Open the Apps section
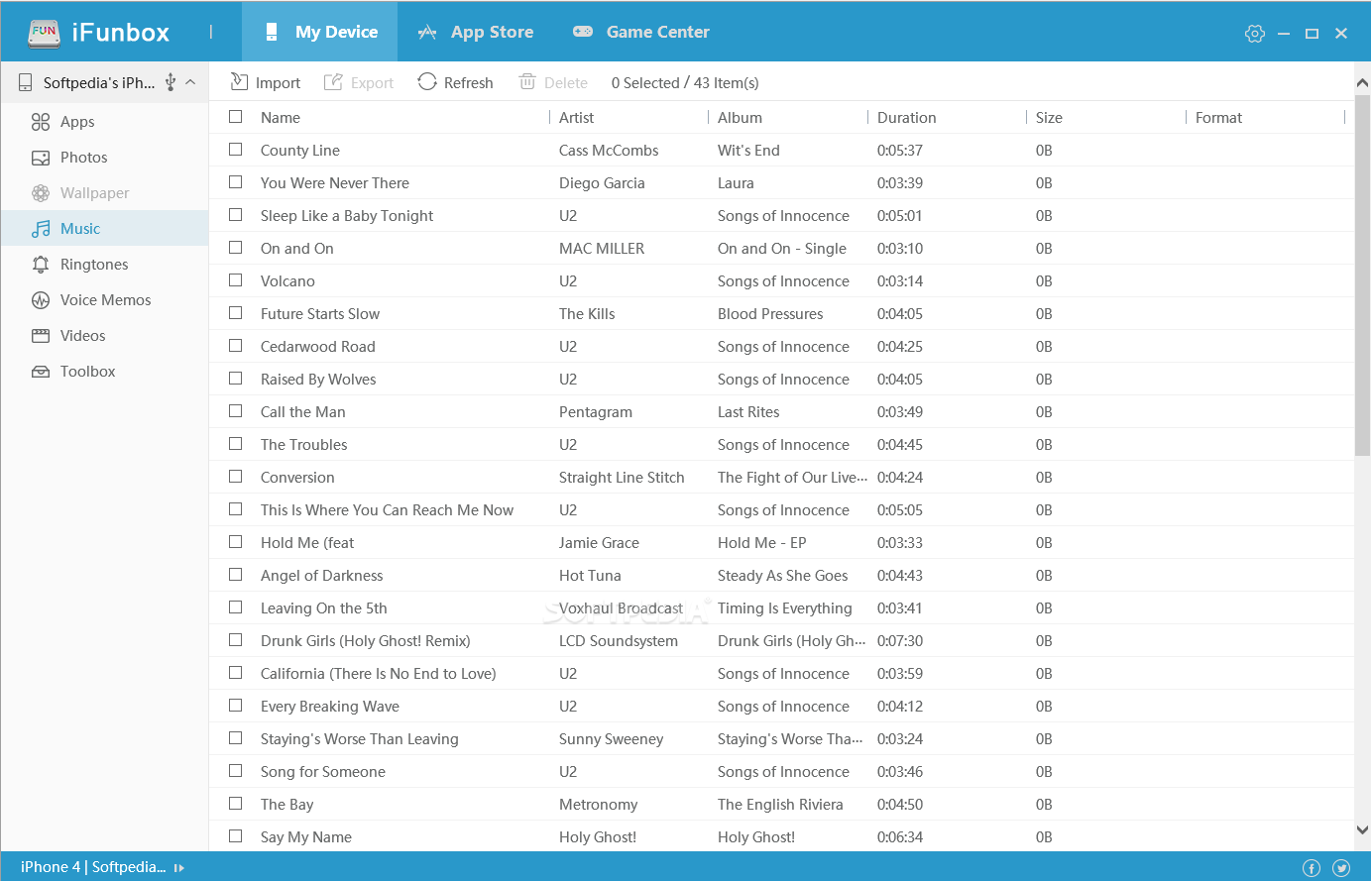1372x882 pixels. pos(104,122)
